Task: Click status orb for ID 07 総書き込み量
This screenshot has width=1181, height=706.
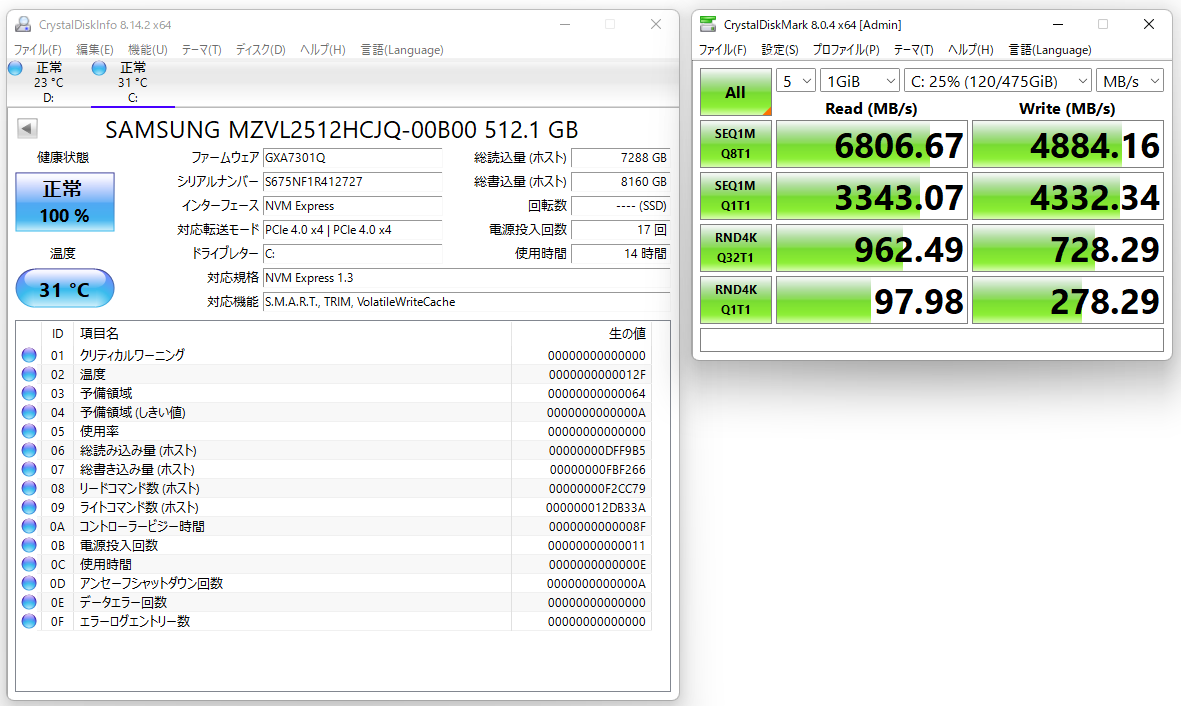Action: (29, 469)
